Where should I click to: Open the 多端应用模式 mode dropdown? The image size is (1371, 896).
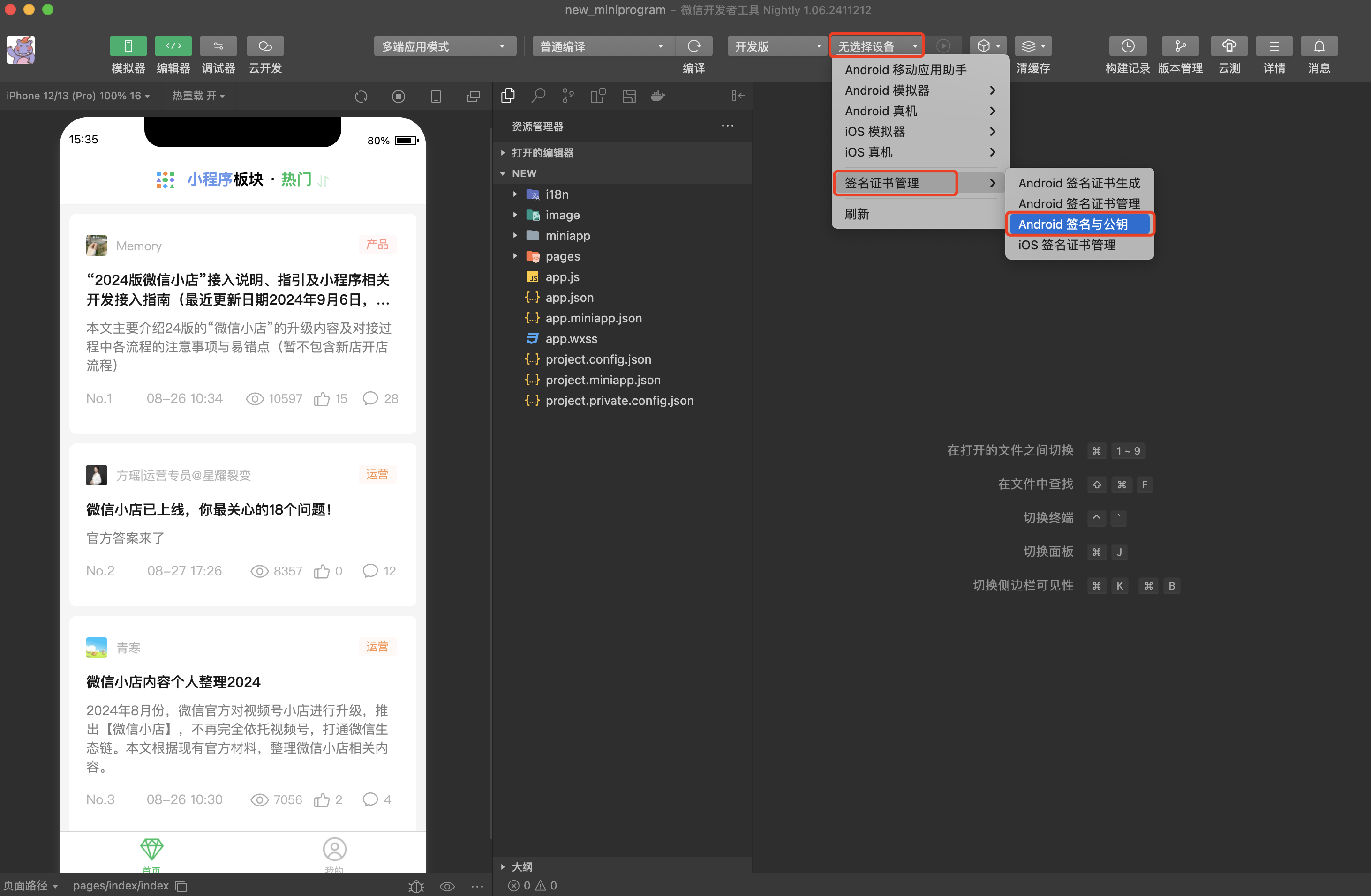click(x=444, y=46)
